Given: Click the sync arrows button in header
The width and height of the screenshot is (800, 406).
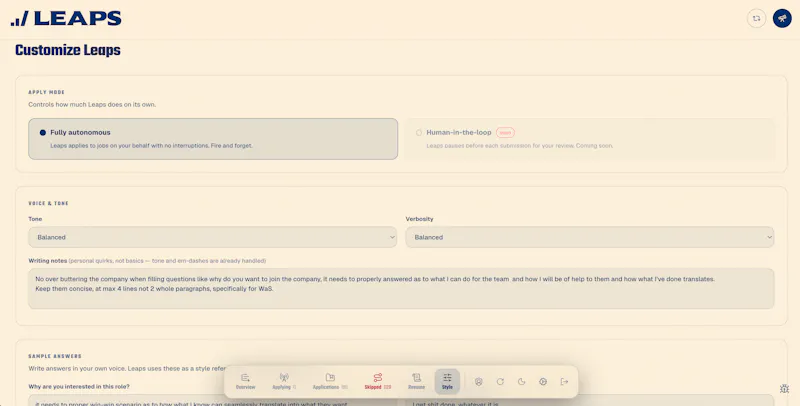Looking at the screenshot, I should [757, 18].
